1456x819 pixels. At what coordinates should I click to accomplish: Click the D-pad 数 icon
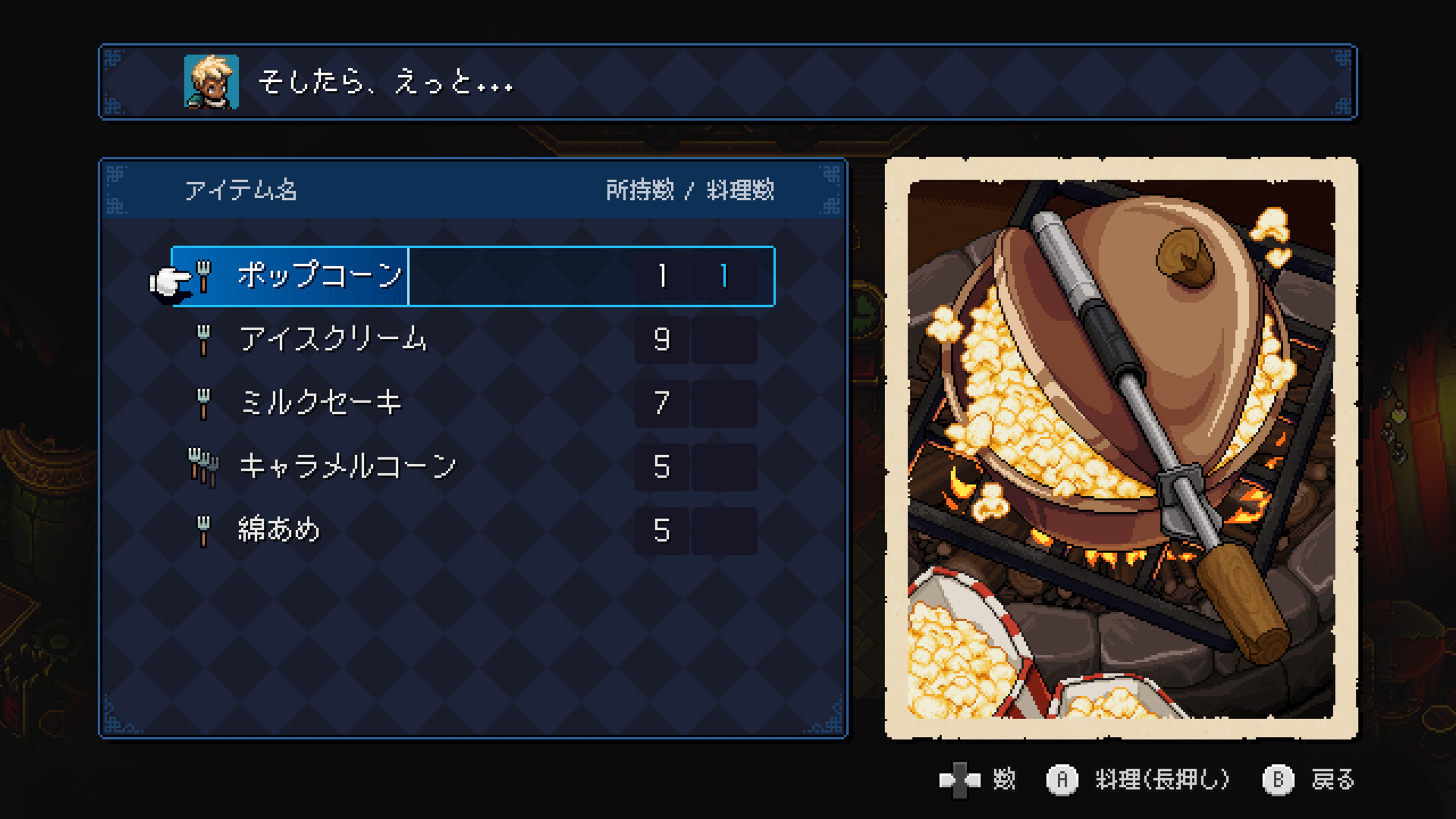pos(959,780)
